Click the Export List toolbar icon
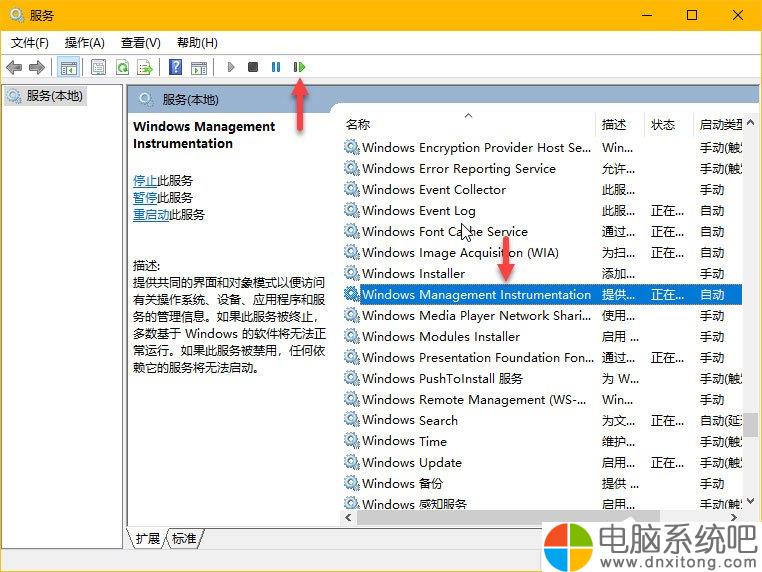The height and width of the screenshot is (572, 762). 145,67
